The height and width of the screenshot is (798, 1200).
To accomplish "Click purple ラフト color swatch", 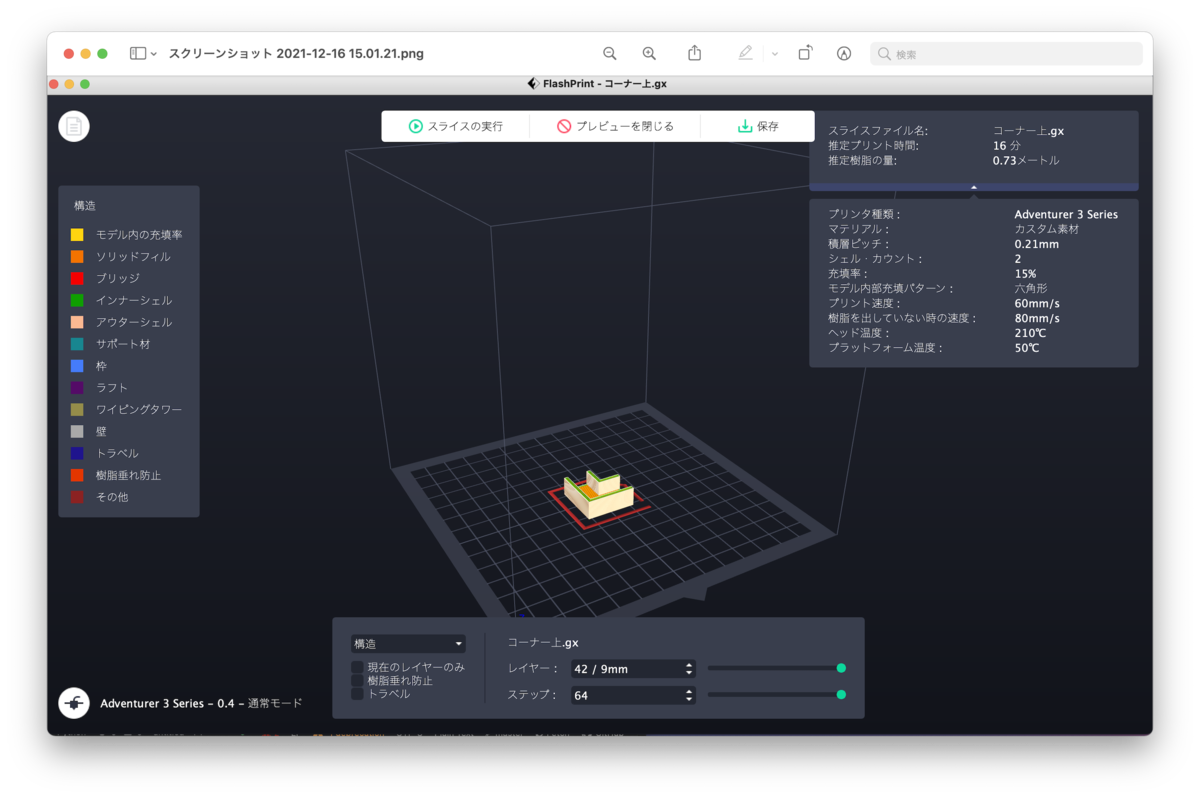I will [77, 387].
